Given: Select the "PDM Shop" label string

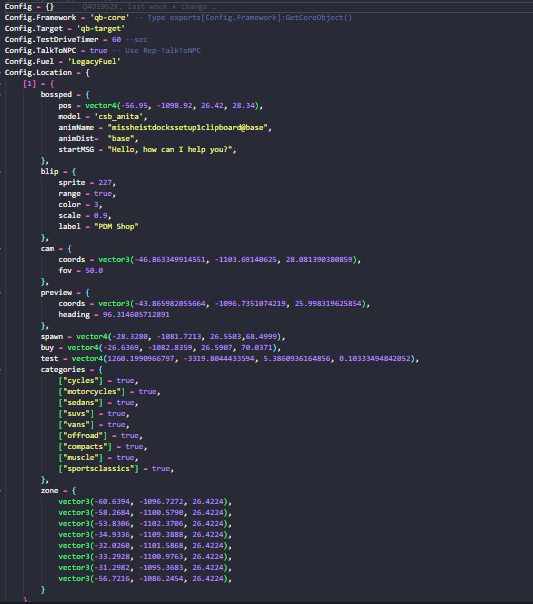Looking at the screenshot, I should 116,226.
